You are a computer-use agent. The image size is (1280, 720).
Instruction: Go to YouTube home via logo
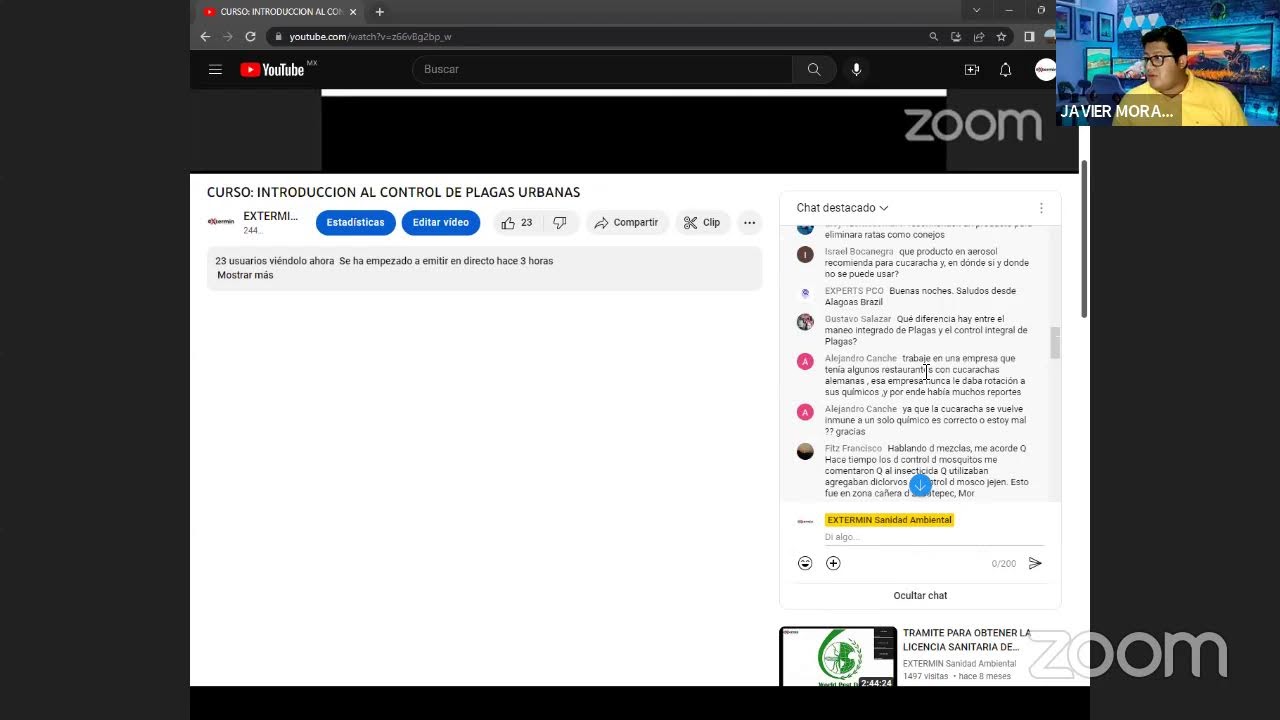(x=272, y=69)
